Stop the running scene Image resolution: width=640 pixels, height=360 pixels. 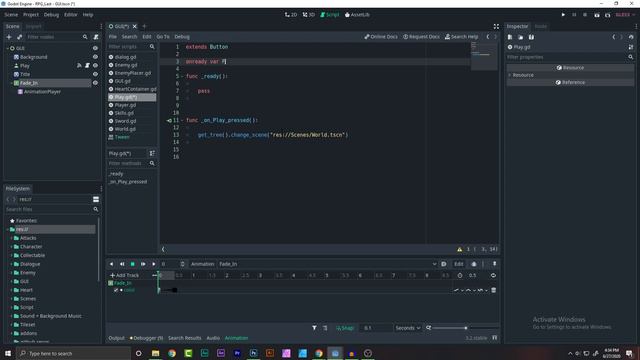[x=585, y=15]
